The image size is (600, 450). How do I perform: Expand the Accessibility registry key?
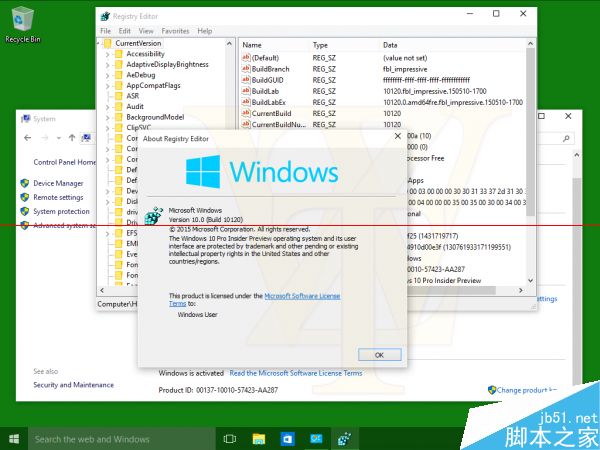(x=108, y=55)
